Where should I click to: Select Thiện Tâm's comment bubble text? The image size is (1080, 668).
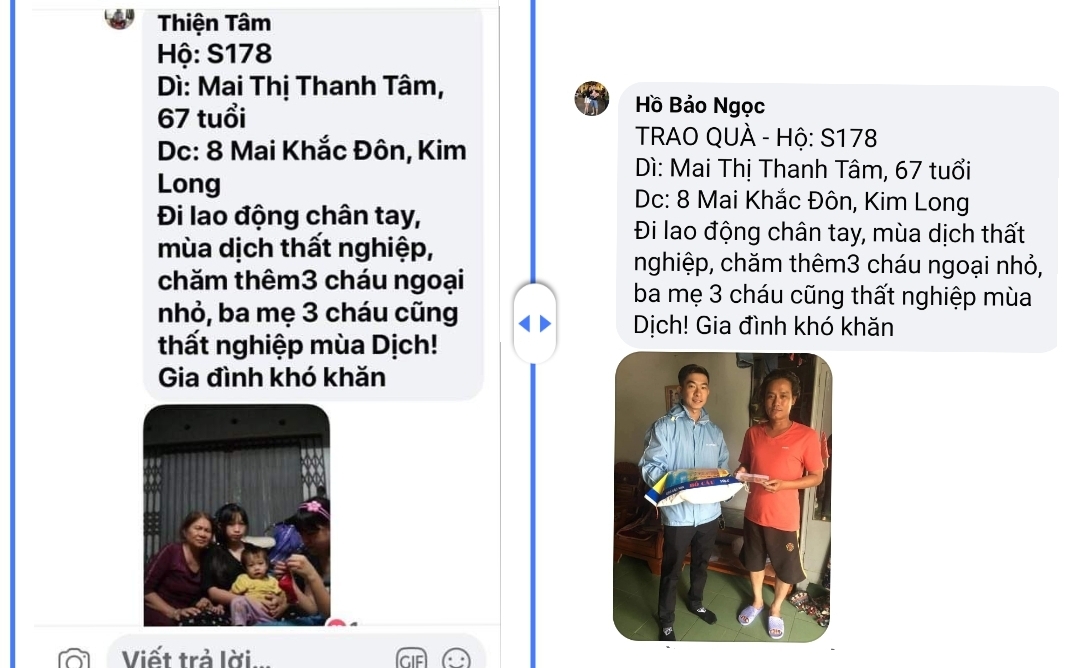[313, 203]
